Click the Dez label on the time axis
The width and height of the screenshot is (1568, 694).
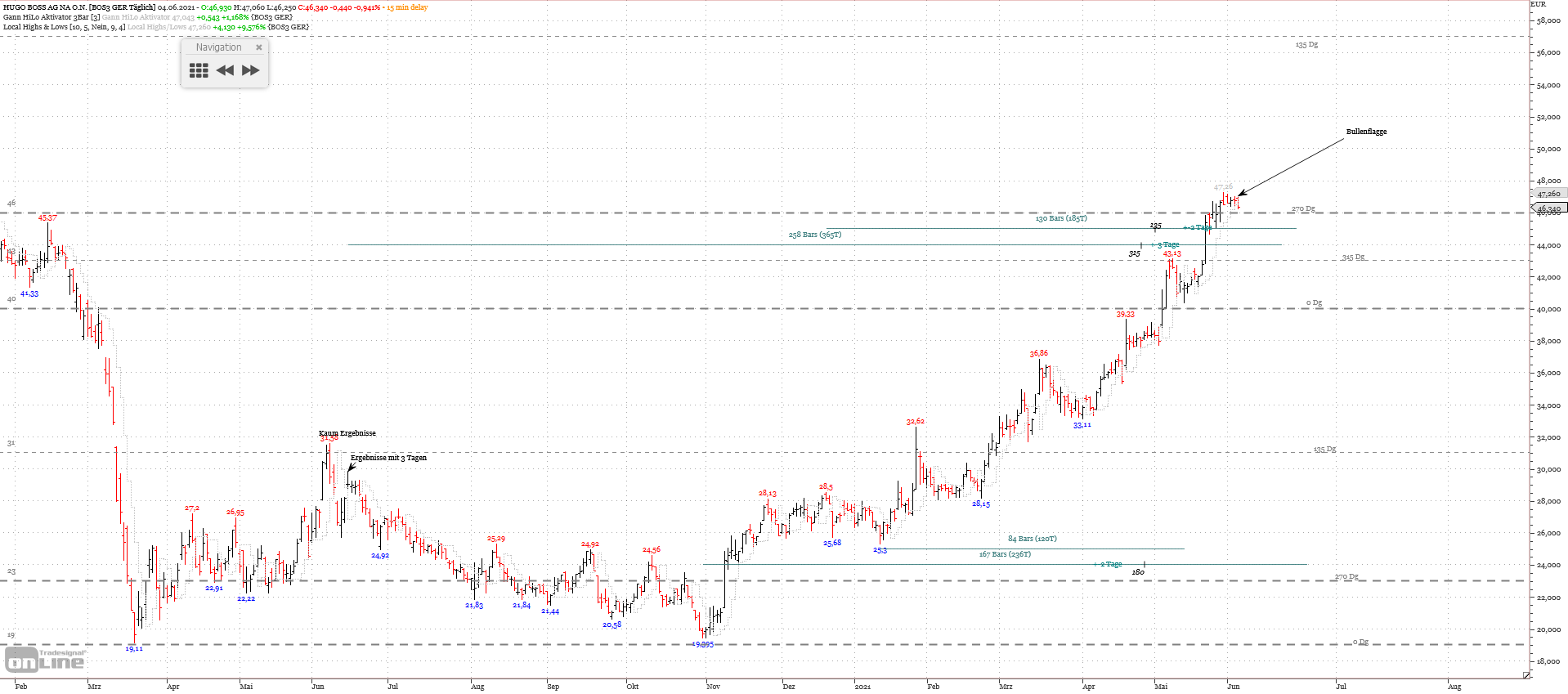(788, 686)
